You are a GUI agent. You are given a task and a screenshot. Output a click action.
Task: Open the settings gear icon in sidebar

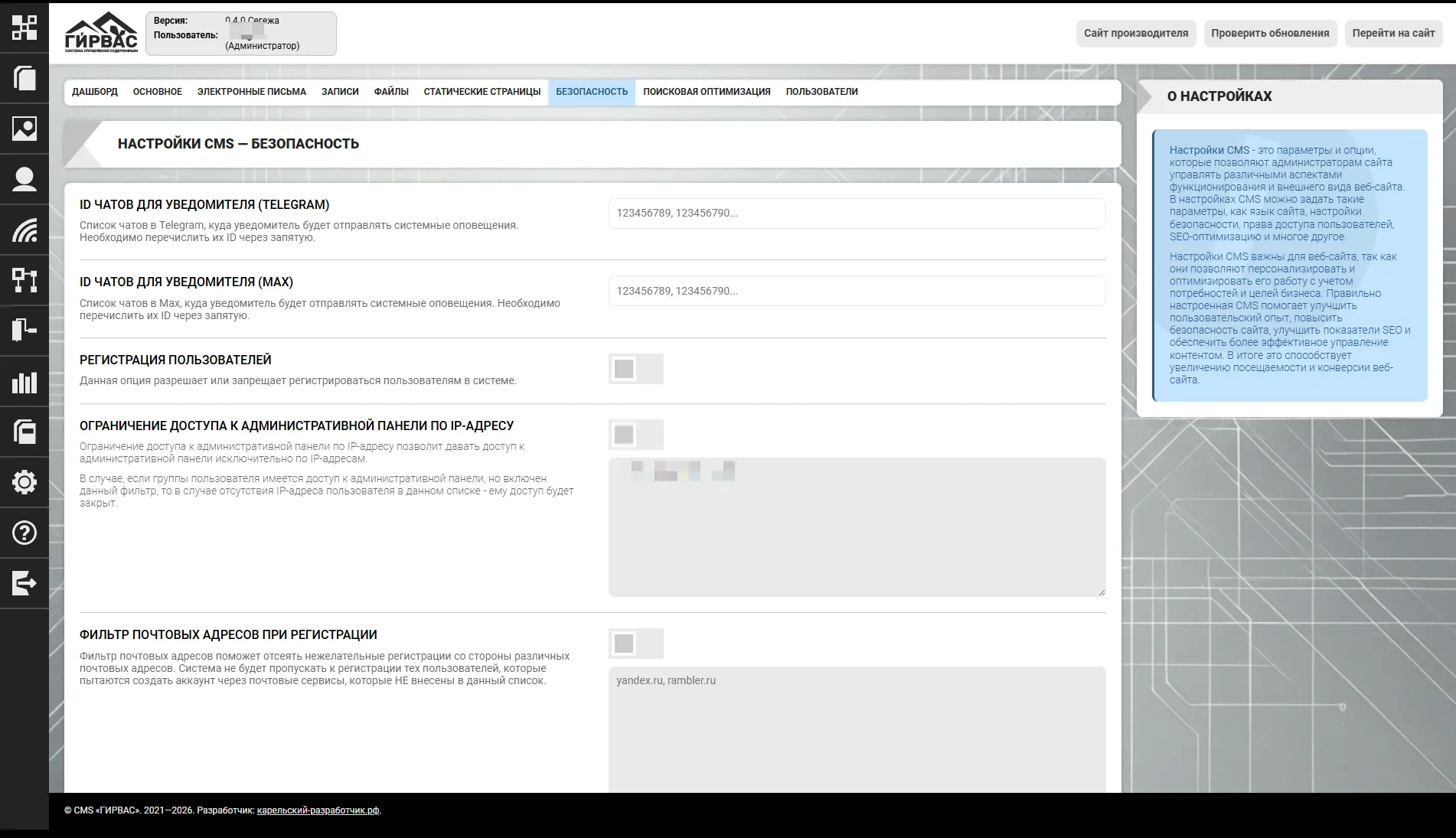[x=24, y=482]
